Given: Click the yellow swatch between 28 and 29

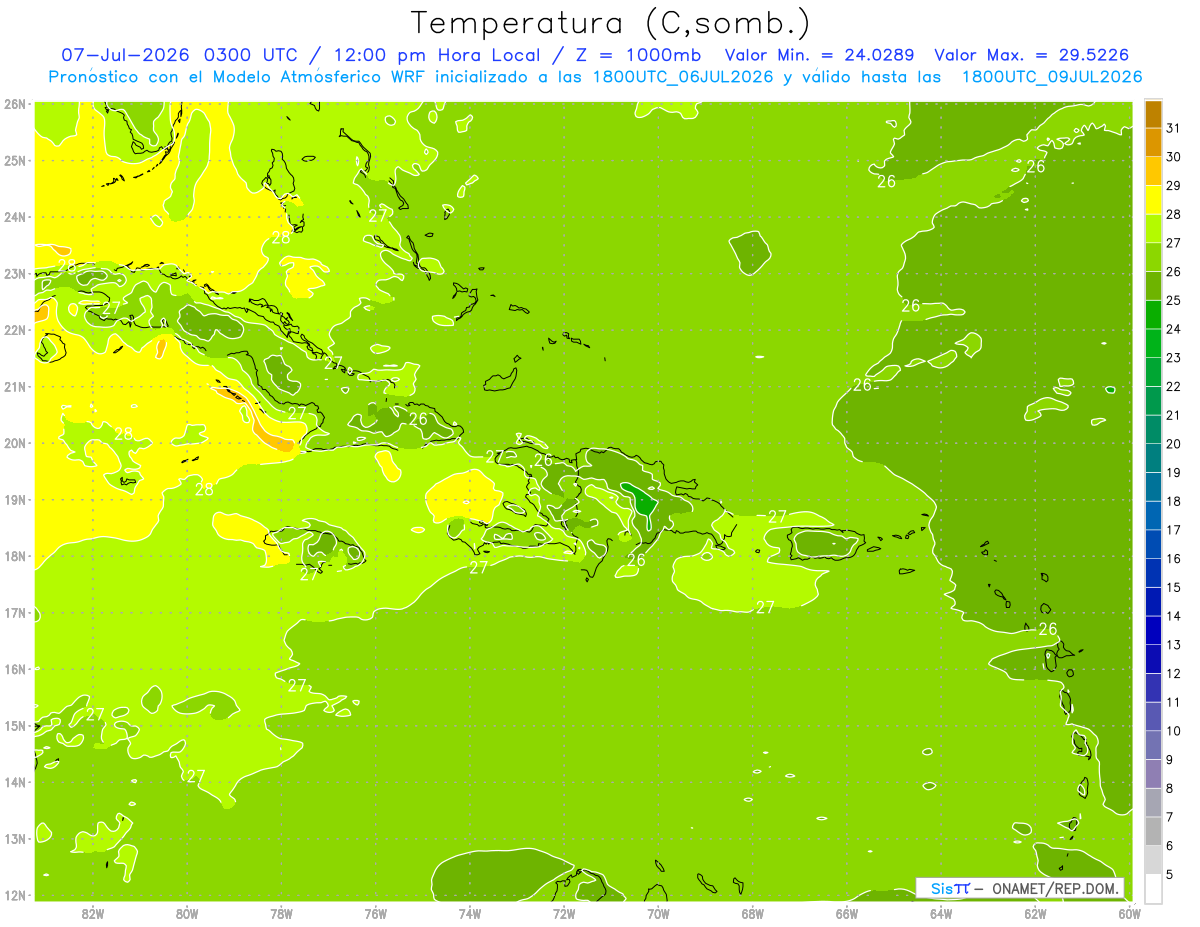Looking at the screenshot, I should [1153, 200].
